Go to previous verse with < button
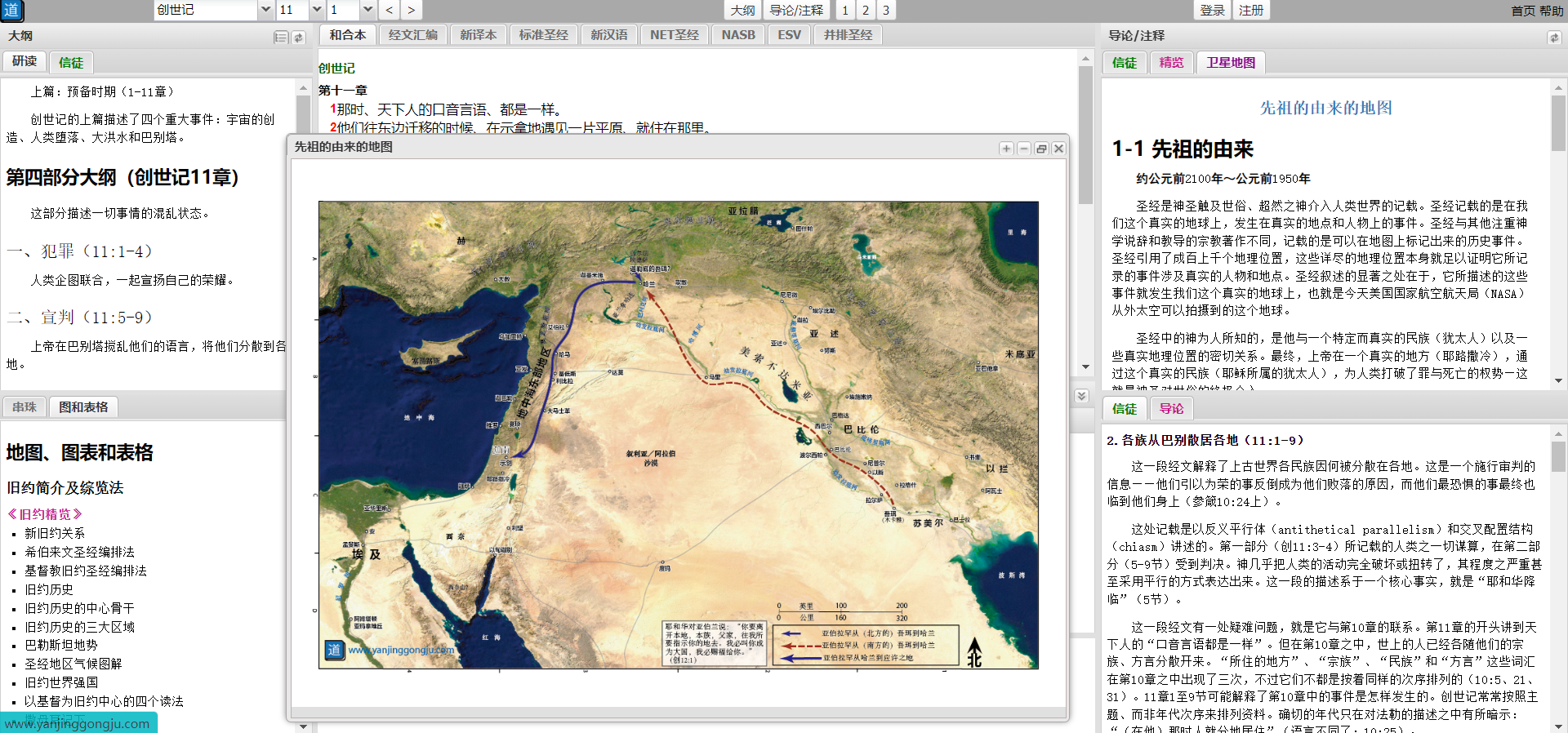Image resolution: width=1568 pixels, height=733 pixels. pyautogui.click(x=390, y=11)
